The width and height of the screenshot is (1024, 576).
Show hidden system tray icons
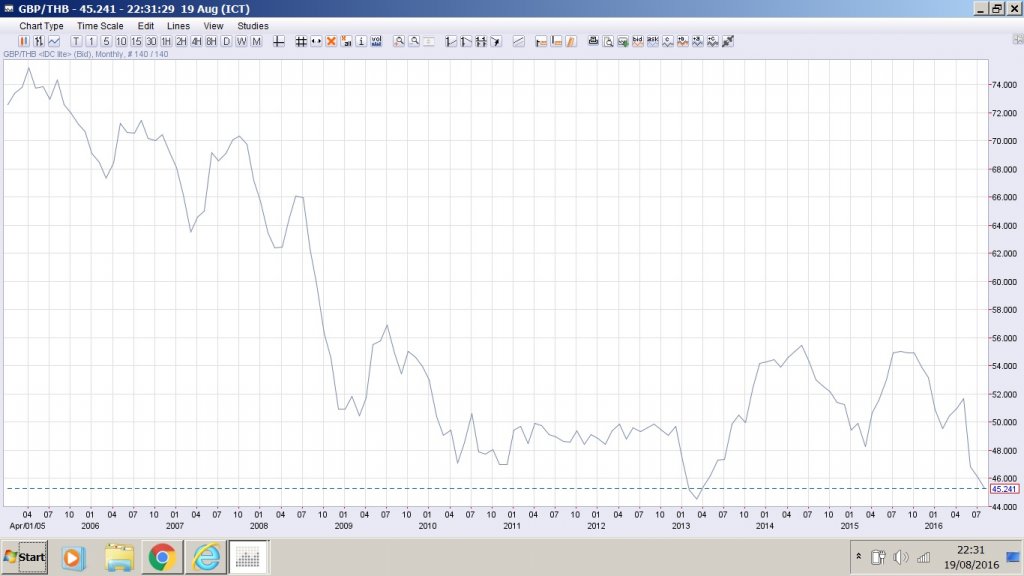pos(858,556)
